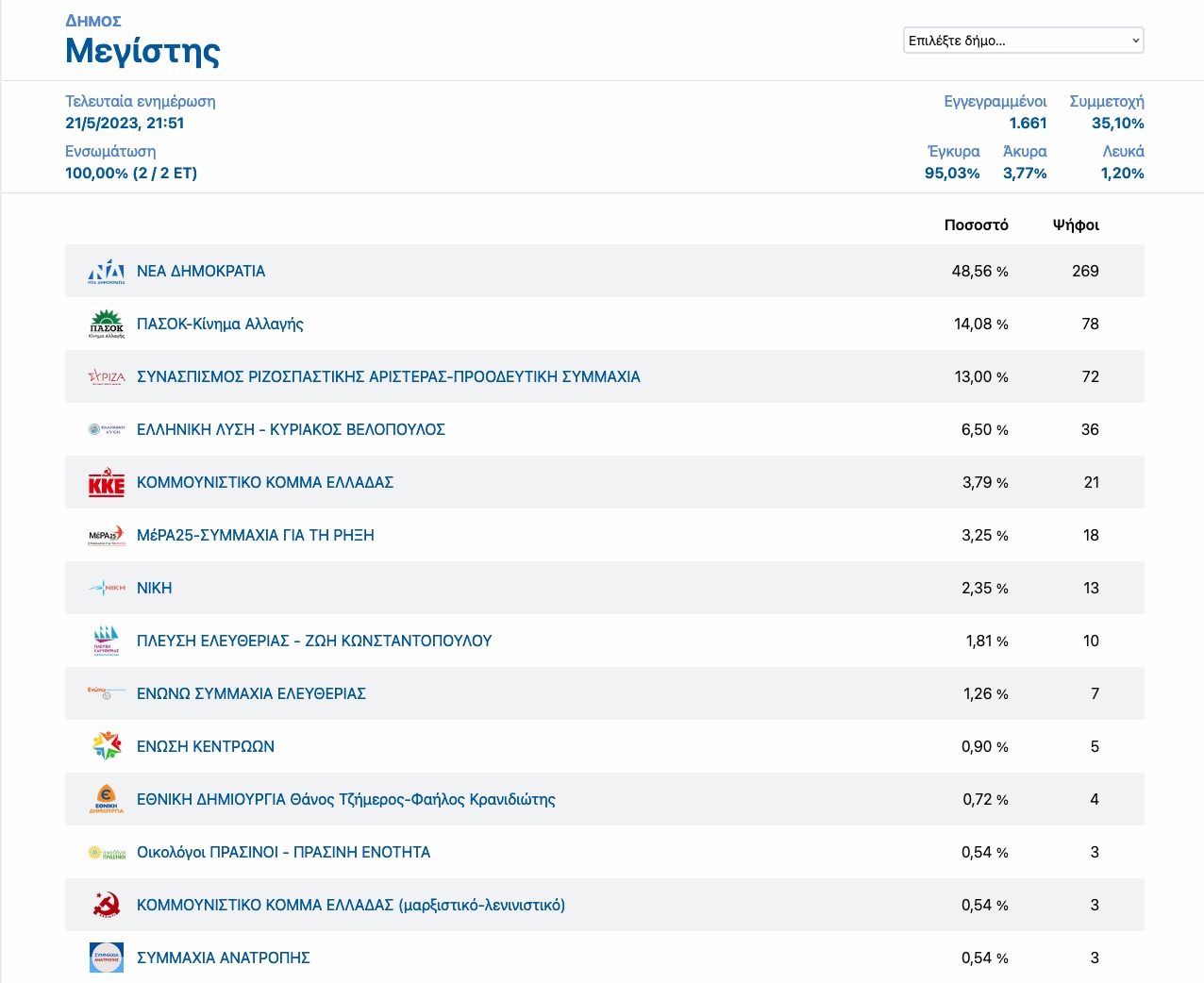Open the ΣΥΜΜΑΧΙΑ ΑΝΑΤΡΟΠΗΣ link
Image resolution: width=1204 pixels, height=983 pixels.
coord(224,958)
